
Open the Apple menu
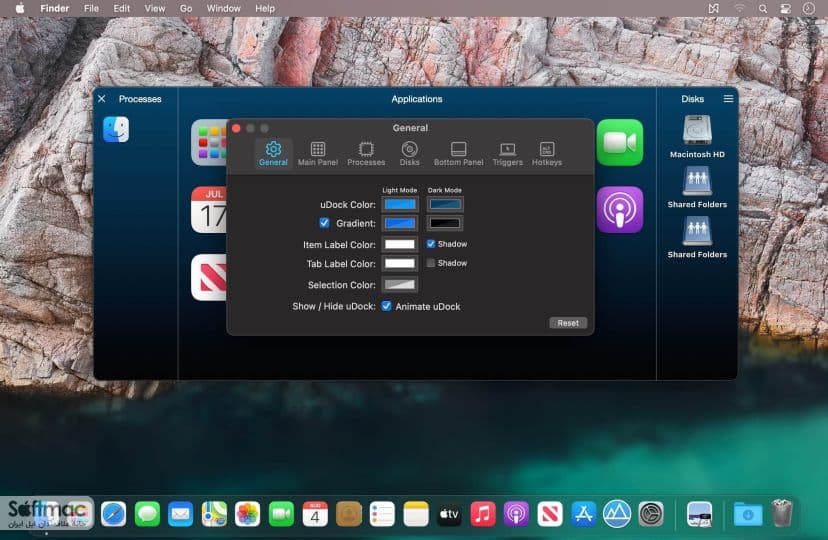[20, 8]
